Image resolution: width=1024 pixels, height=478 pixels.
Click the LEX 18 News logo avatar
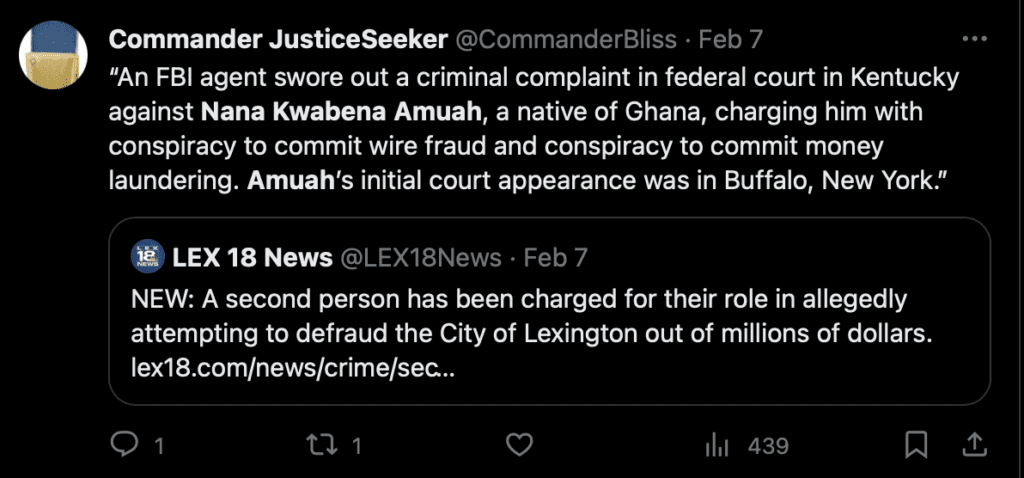coord(146,258)
